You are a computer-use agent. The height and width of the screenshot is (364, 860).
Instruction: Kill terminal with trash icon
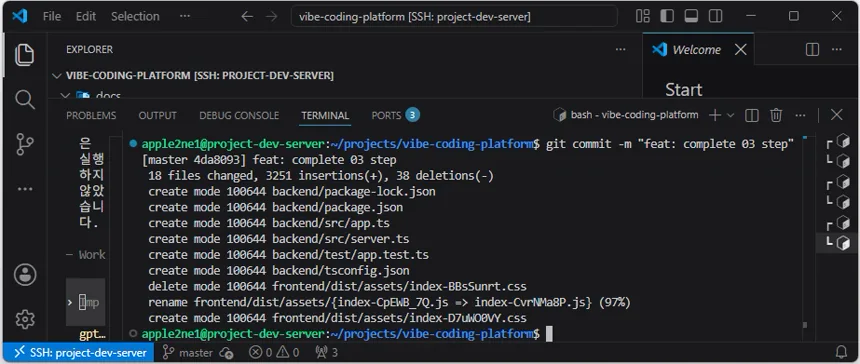pos(776,115)
